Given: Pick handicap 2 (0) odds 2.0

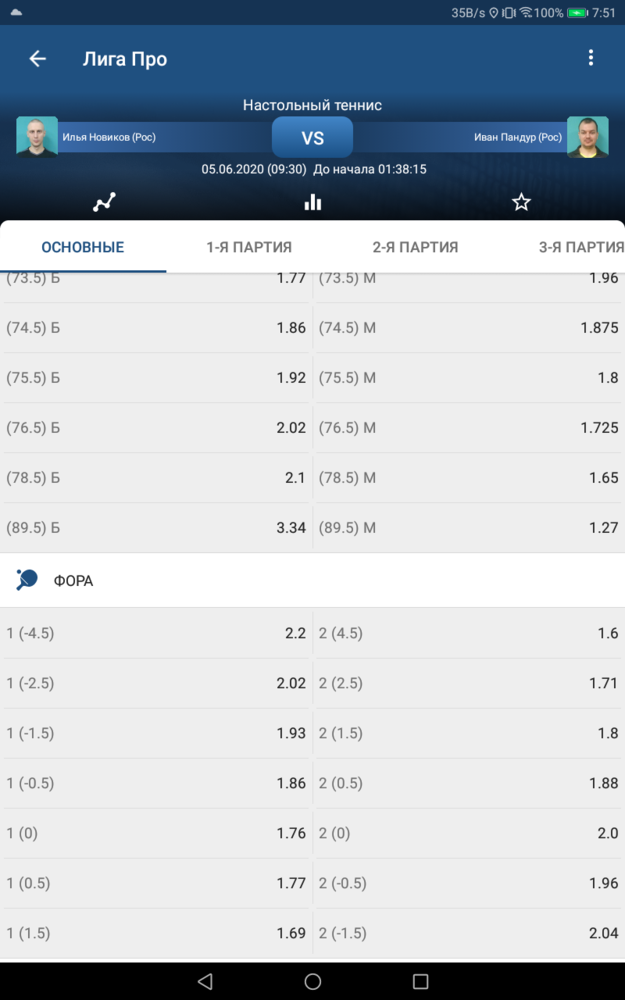Looking at the screenshot, I should coord(469,833).
